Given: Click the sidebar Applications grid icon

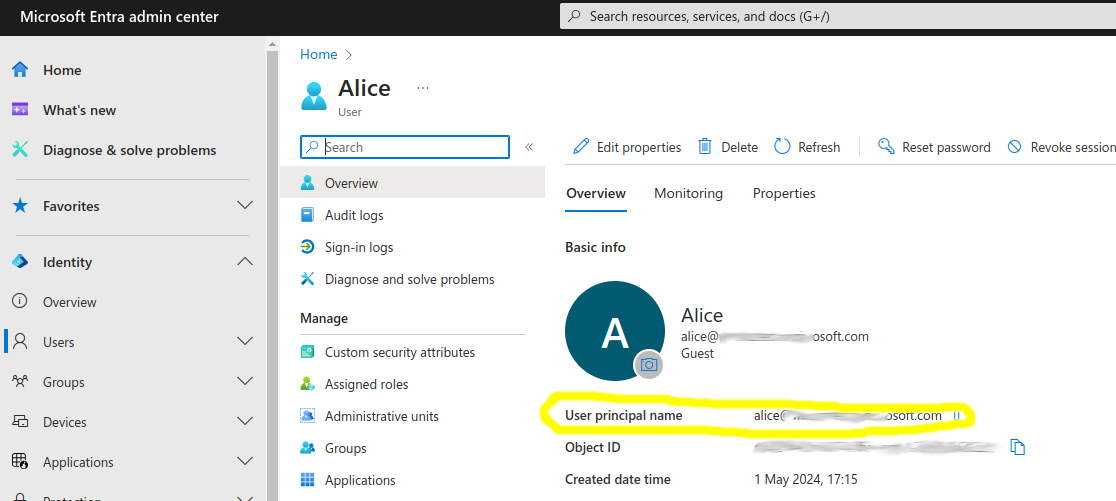Looking at the screenshot, I should tap(20, 462).
